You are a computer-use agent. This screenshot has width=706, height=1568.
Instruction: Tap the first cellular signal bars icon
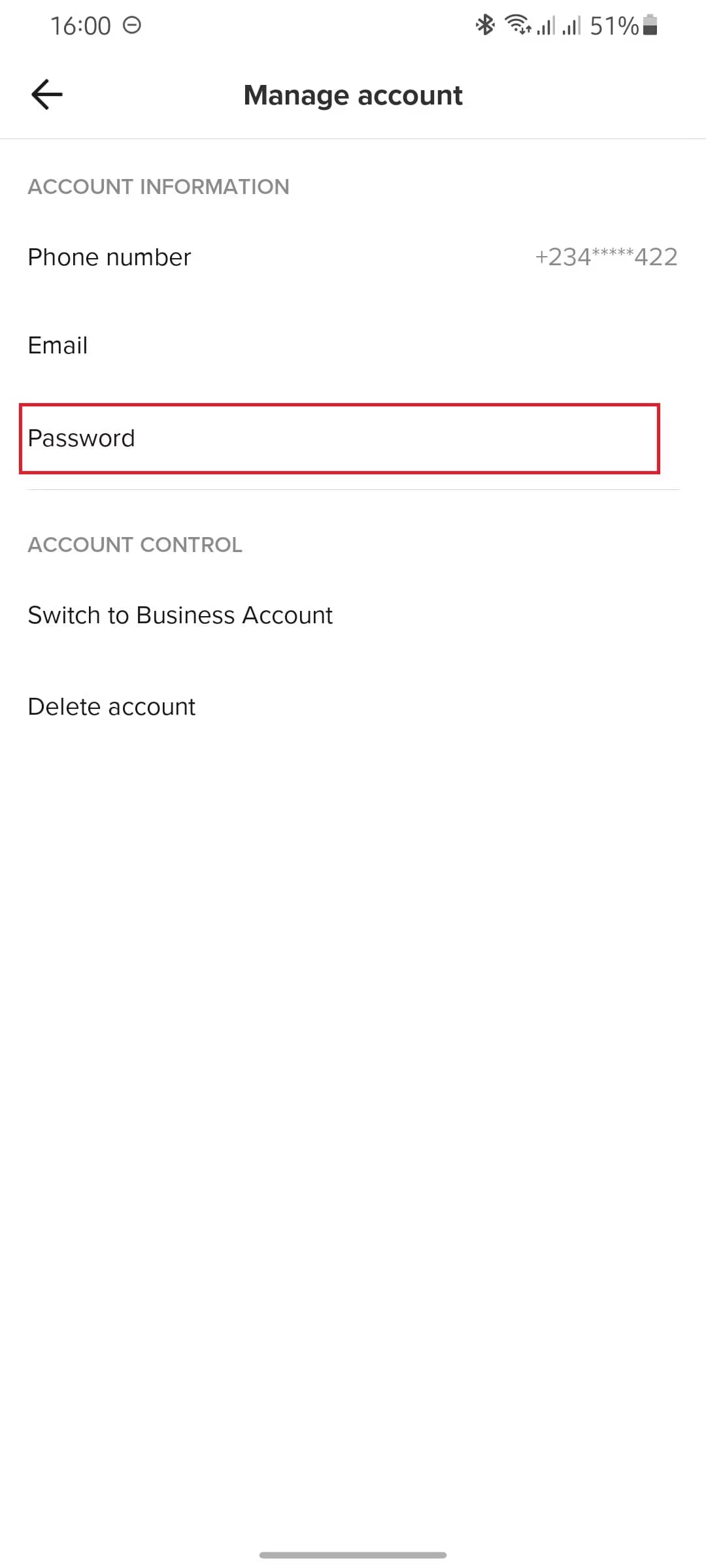click(x=546, y=25)
